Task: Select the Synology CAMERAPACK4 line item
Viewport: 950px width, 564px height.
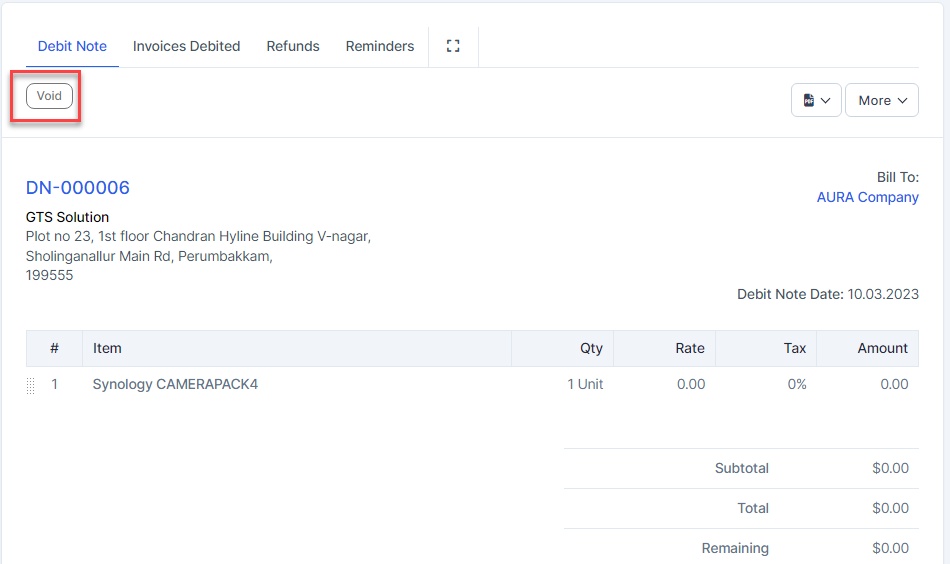Action: point(175,384)
